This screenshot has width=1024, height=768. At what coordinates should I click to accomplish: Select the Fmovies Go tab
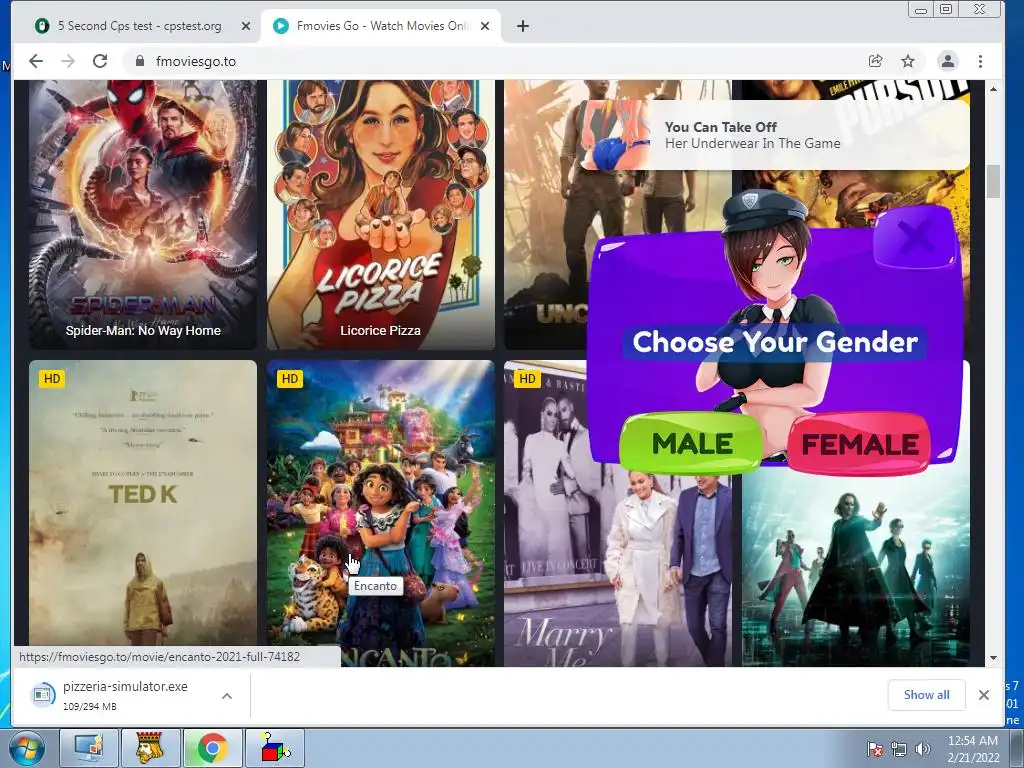[381, 26]
